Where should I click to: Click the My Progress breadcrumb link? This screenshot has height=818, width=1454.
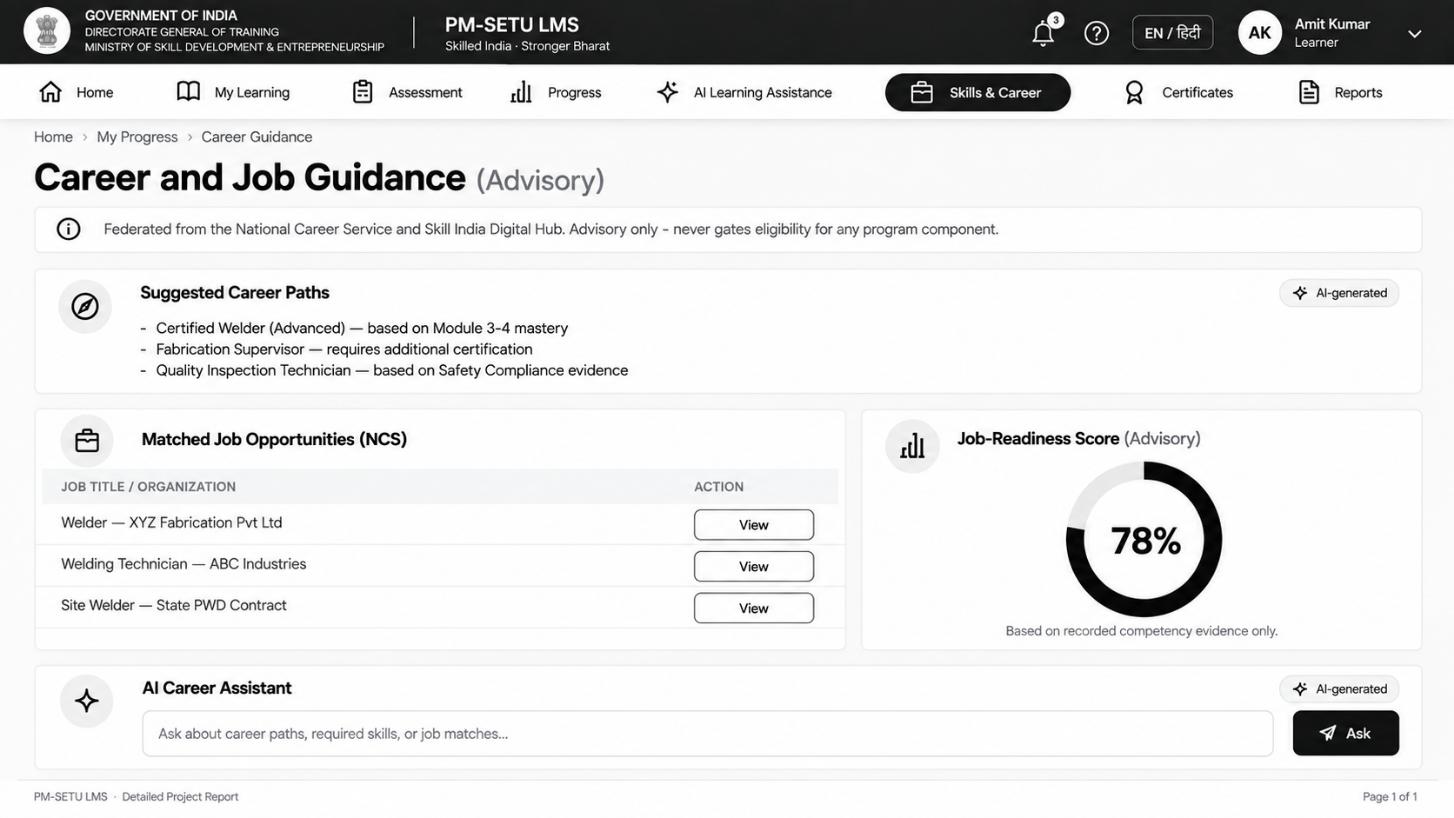click(137, 137)
